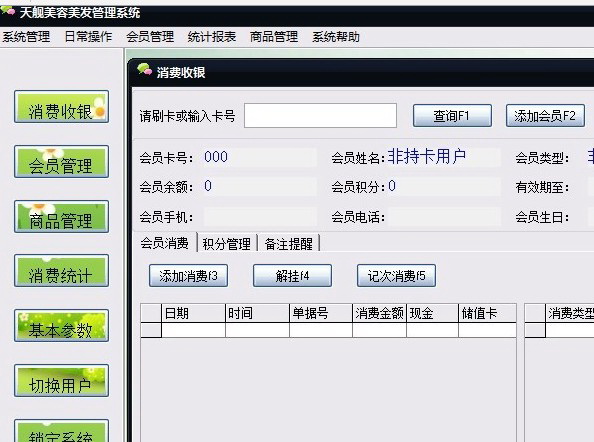Click the 会员电话 field
This screenshot has width=594, height=442.
[x=444, y=217]
